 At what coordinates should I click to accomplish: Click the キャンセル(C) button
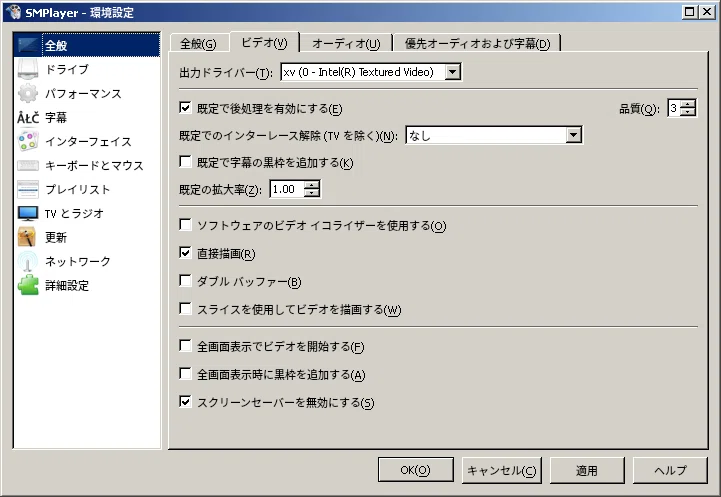pos(502,470)
